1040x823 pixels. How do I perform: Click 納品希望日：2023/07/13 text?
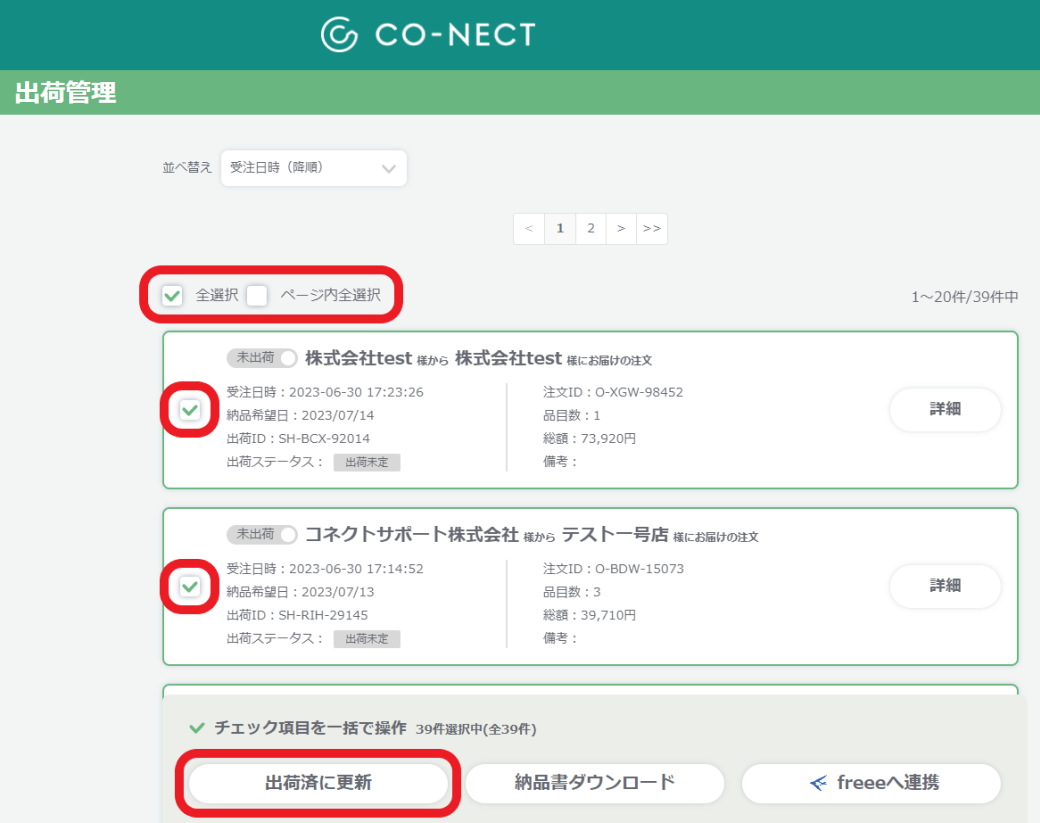[x=300, y=592]
